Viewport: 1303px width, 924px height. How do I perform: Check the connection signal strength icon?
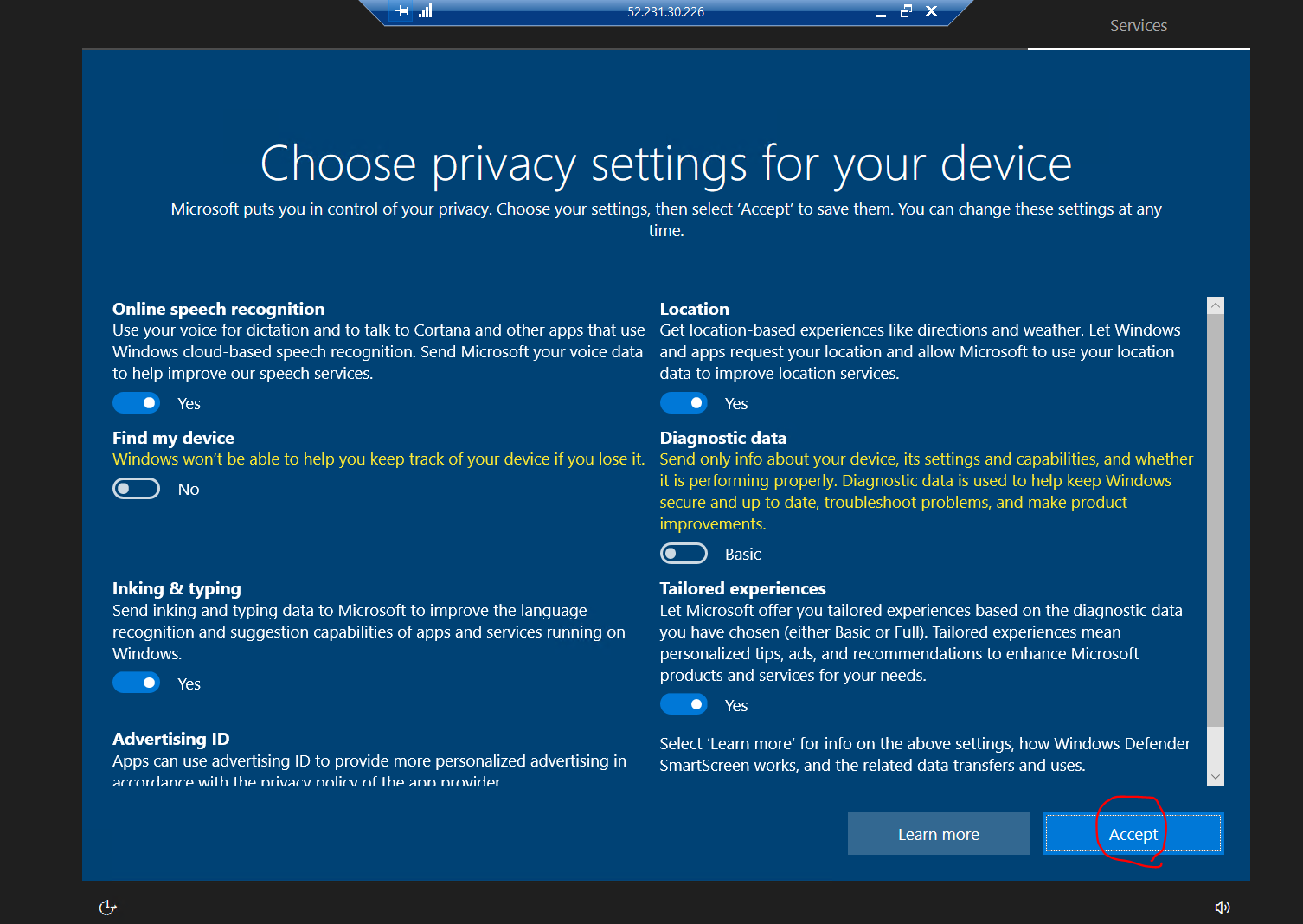click(425, 11)
